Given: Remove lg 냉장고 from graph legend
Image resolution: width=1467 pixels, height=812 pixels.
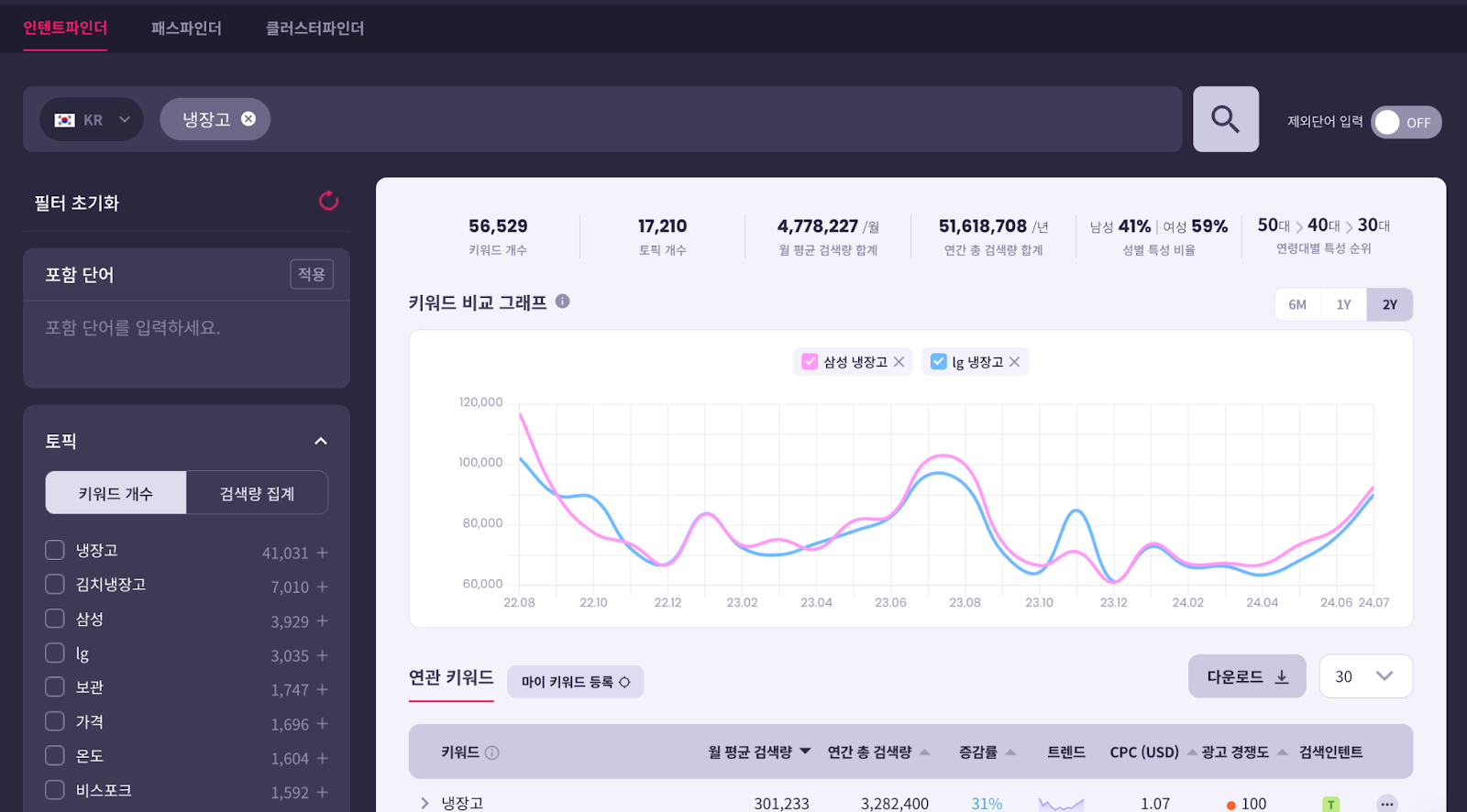Looking at the screenshot, I should (1015, 362).
